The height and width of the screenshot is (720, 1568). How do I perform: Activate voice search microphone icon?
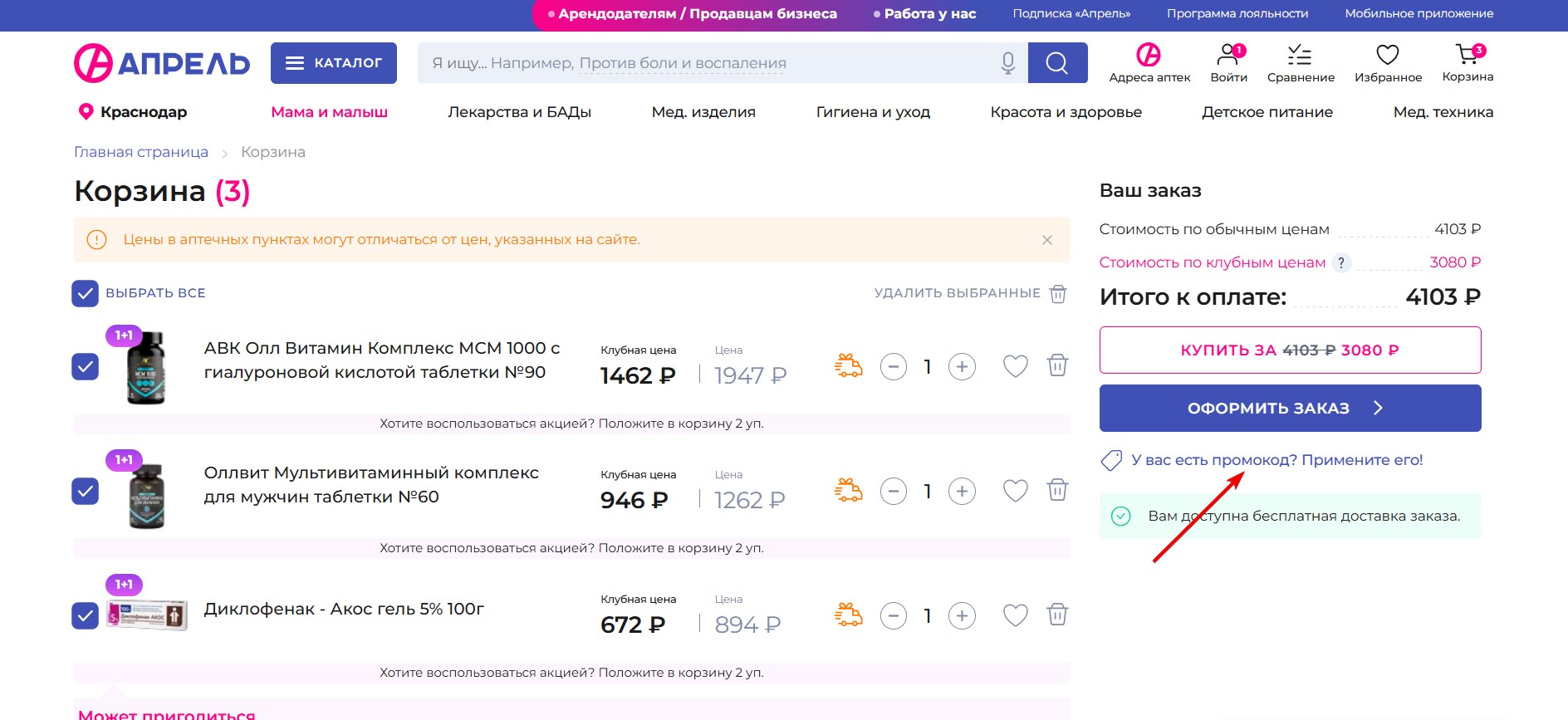pos(1008,63)
